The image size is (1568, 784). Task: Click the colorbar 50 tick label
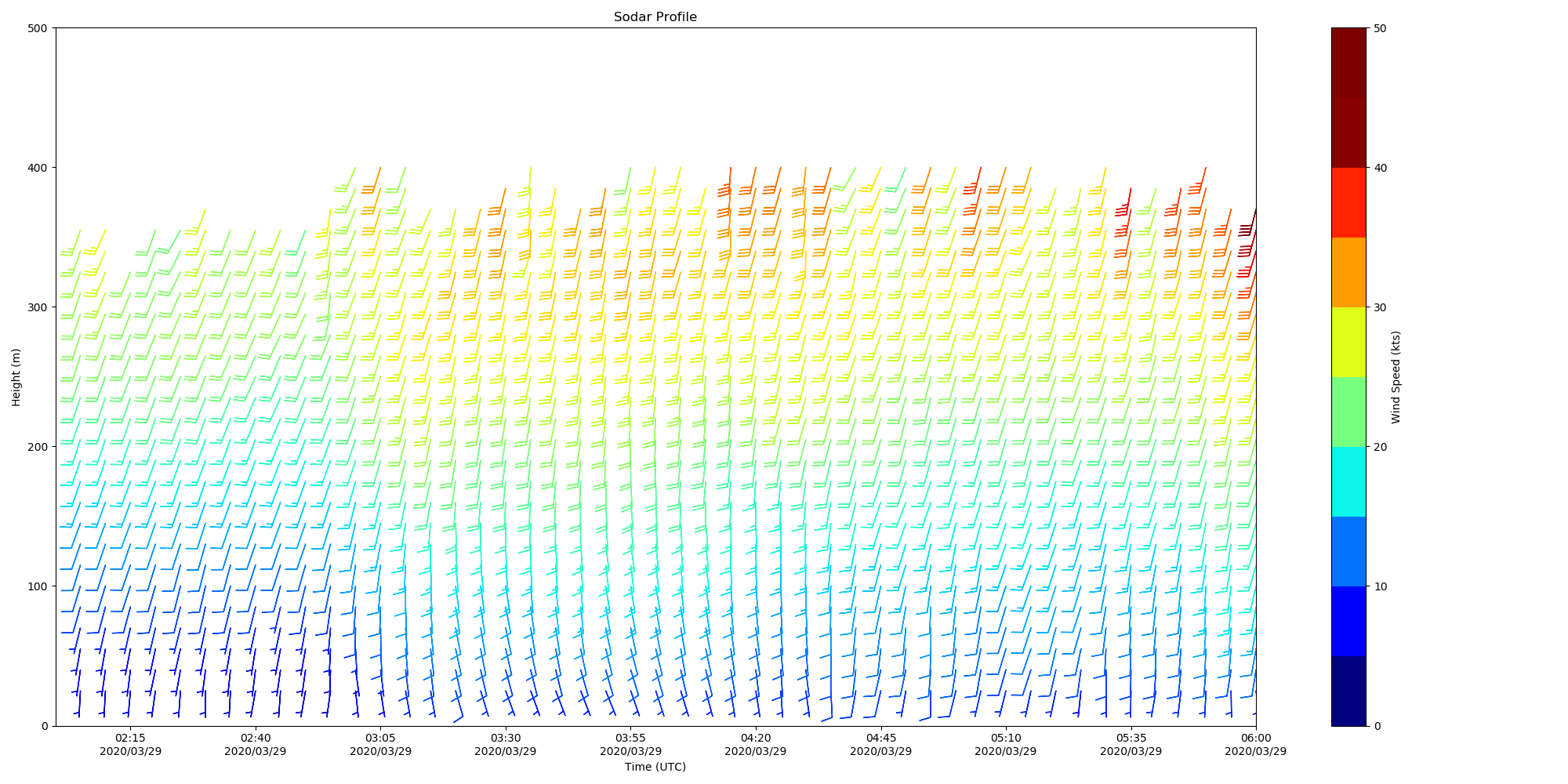coord(1379,28)
